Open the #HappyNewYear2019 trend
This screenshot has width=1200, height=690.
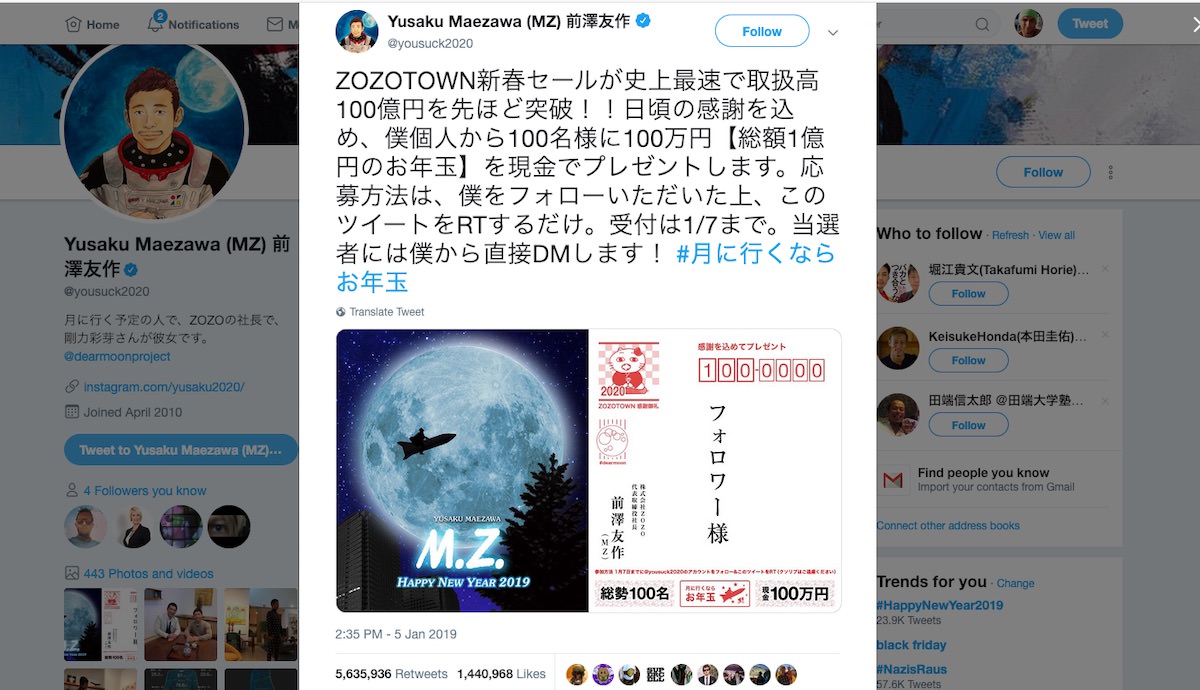pos(940,605)
